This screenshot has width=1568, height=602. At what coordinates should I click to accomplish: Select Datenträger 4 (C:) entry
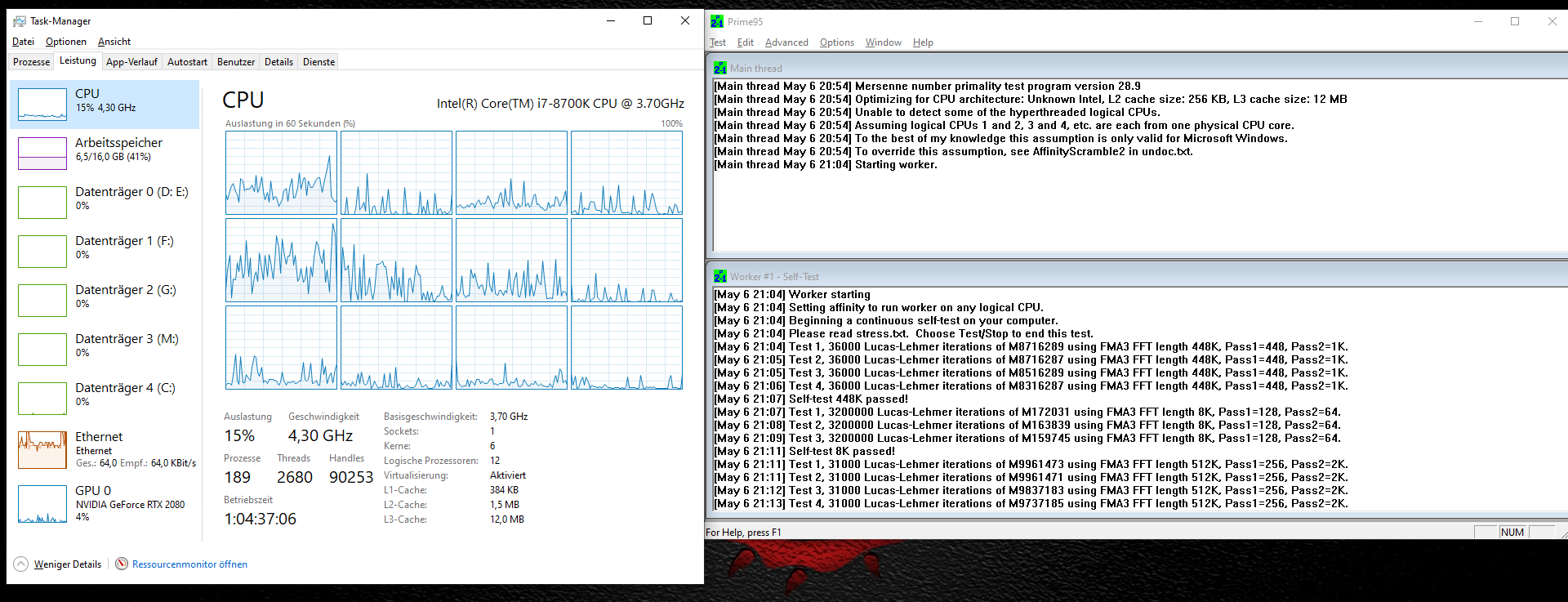[105, 398]
